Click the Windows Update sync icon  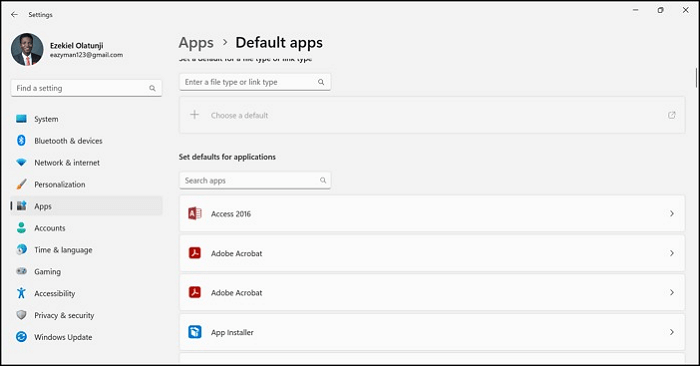(x=21, y=337)
